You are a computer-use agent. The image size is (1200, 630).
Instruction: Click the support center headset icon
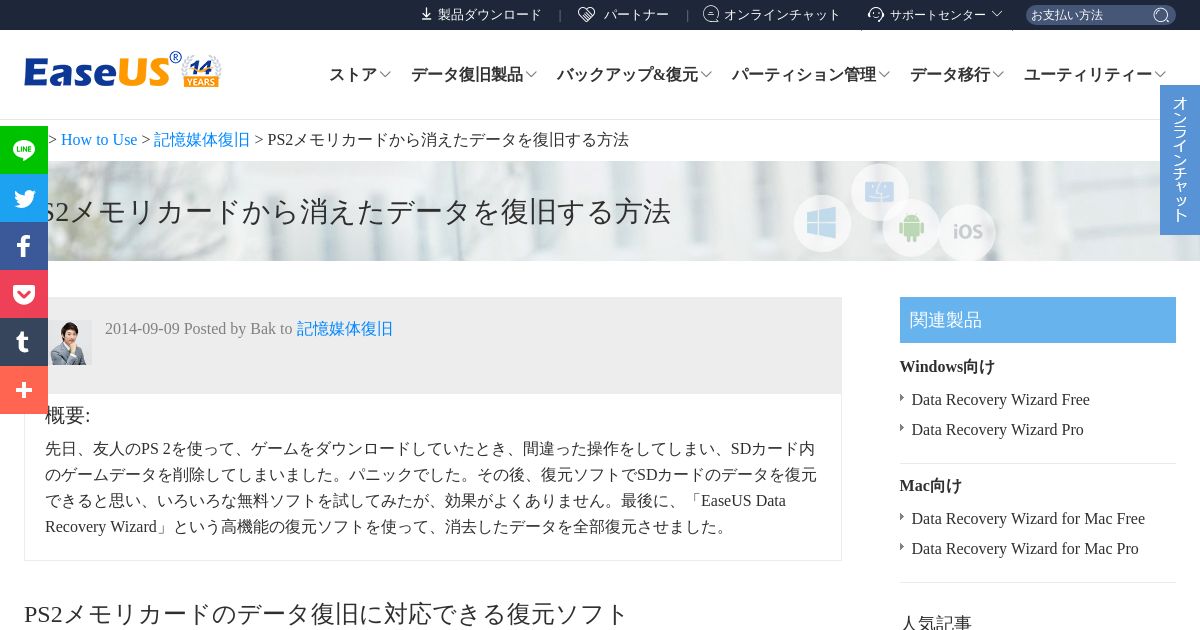(x=876, y=14)
